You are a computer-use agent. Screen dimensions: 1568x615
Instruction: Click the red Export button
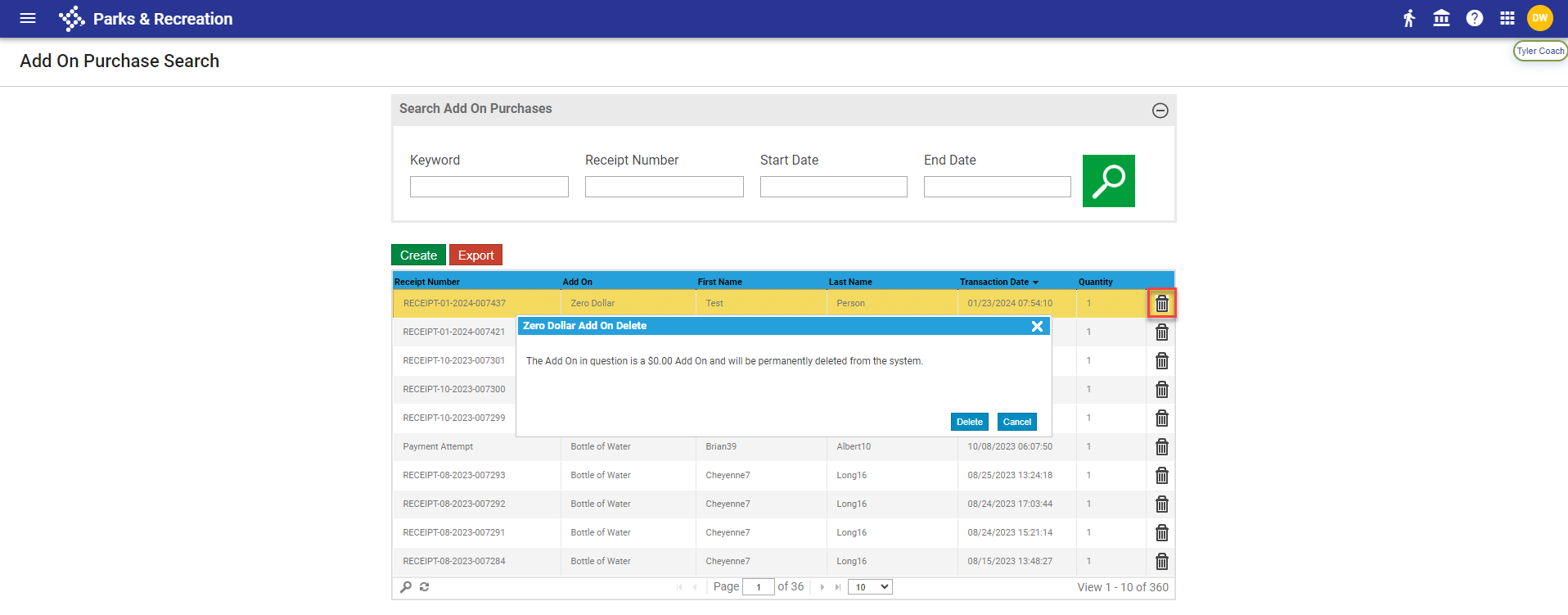click(x=475, y=255)
